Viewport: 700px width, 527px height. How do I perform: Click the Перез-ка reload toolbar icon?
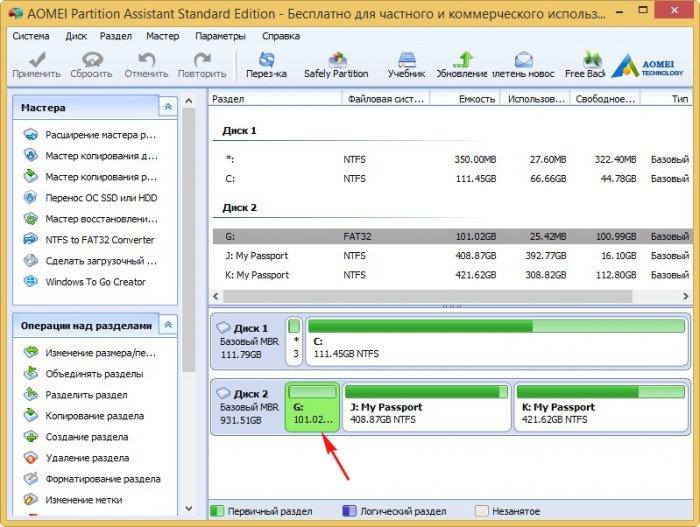click(267, 59)
